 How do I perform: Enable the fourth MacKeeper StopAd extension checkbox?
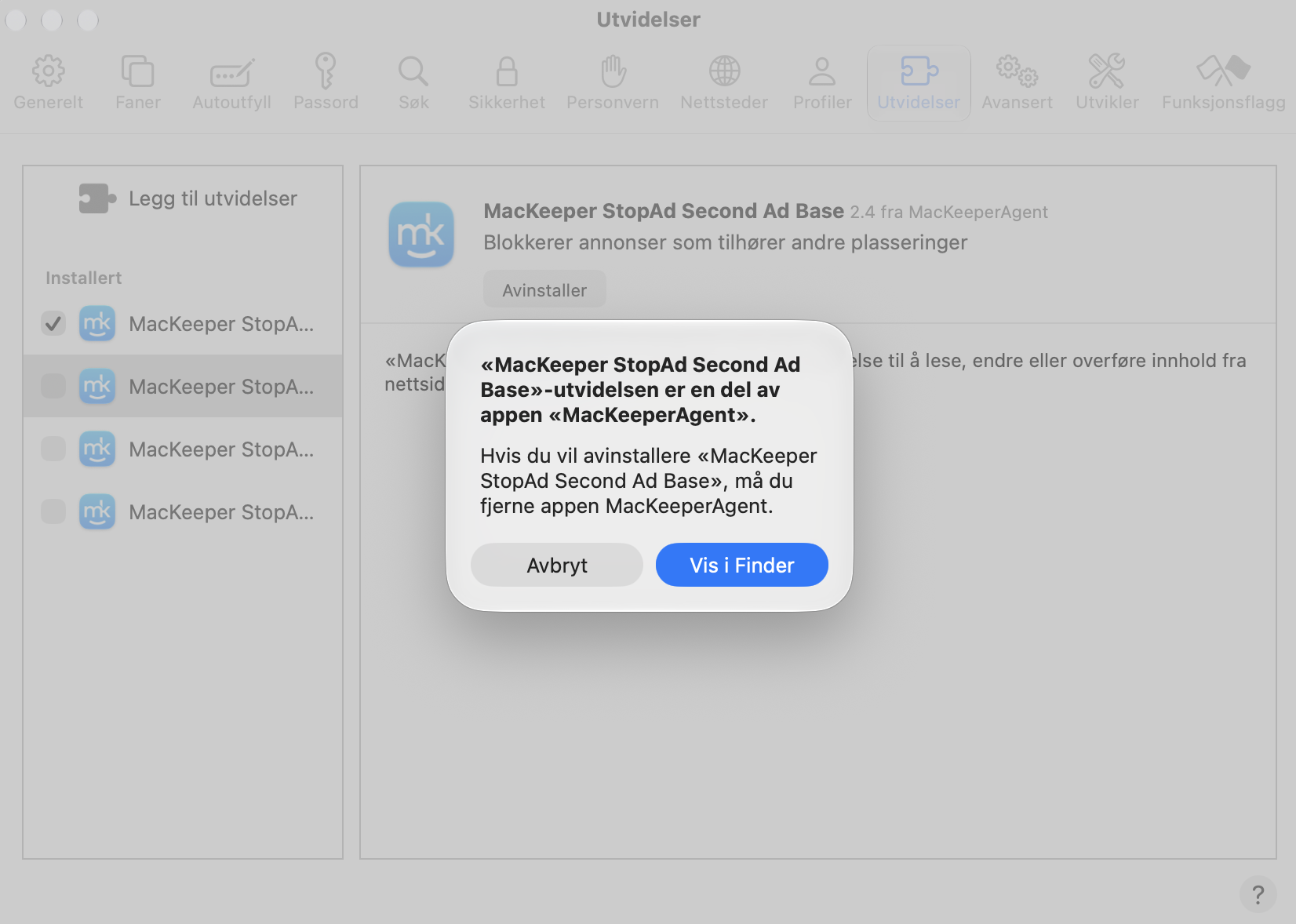[53, 511]
